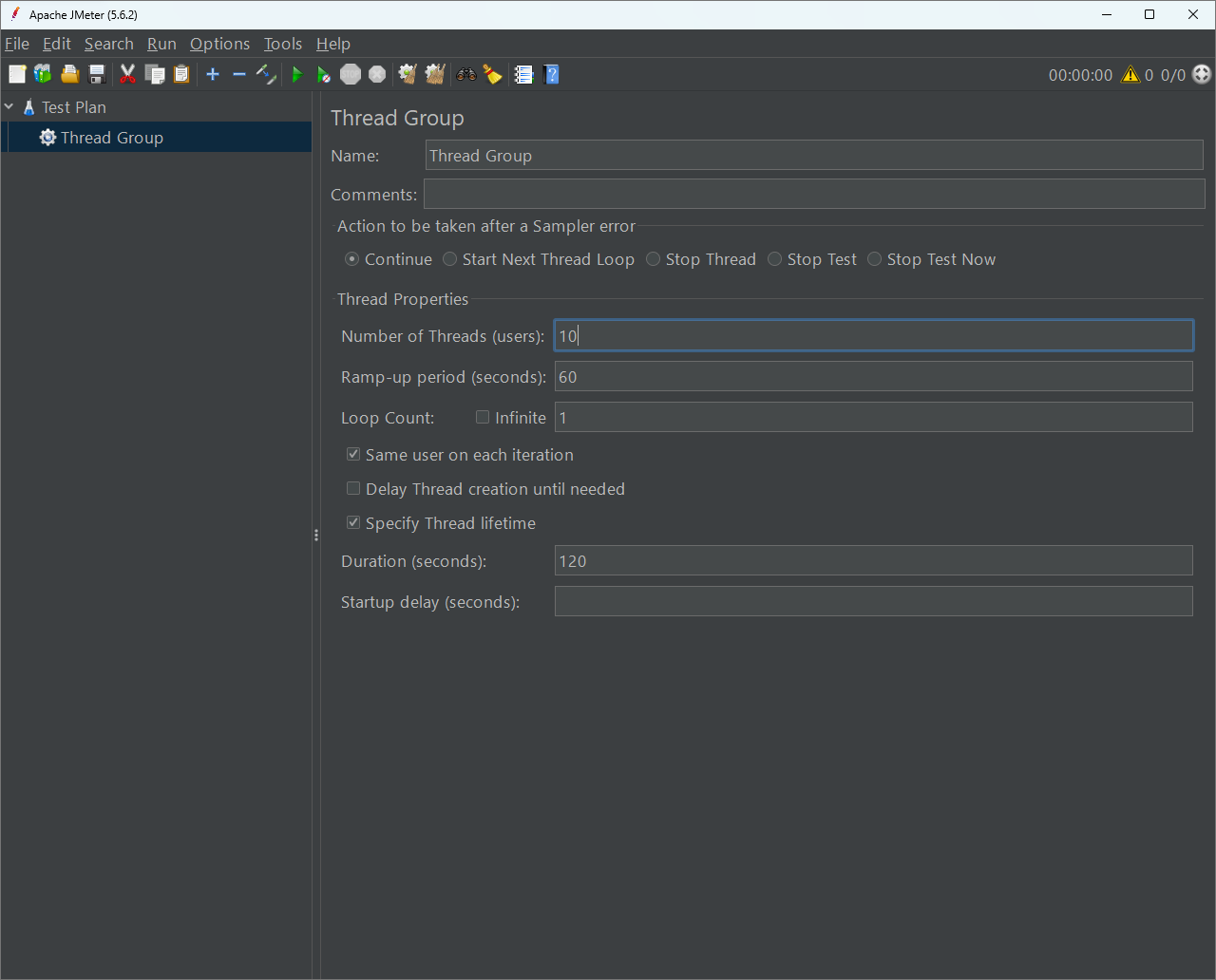Open the Options menu
The height and width of the screenshot is (980, 1216).
[219, 44]
